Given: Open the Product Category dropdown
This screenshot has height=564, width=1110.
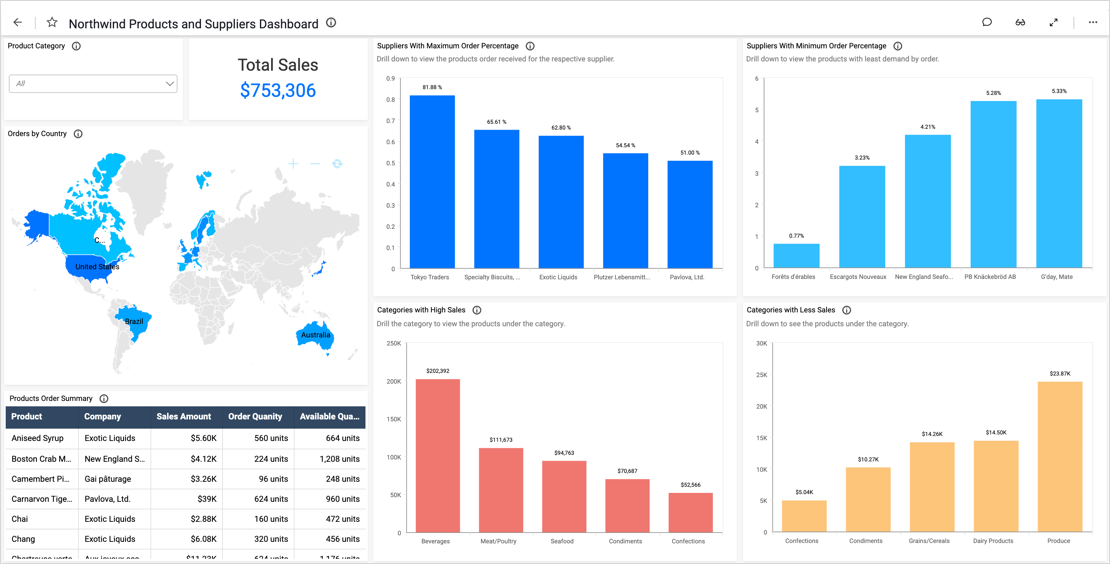Looking at the screenshot, I should coord(93,84).
